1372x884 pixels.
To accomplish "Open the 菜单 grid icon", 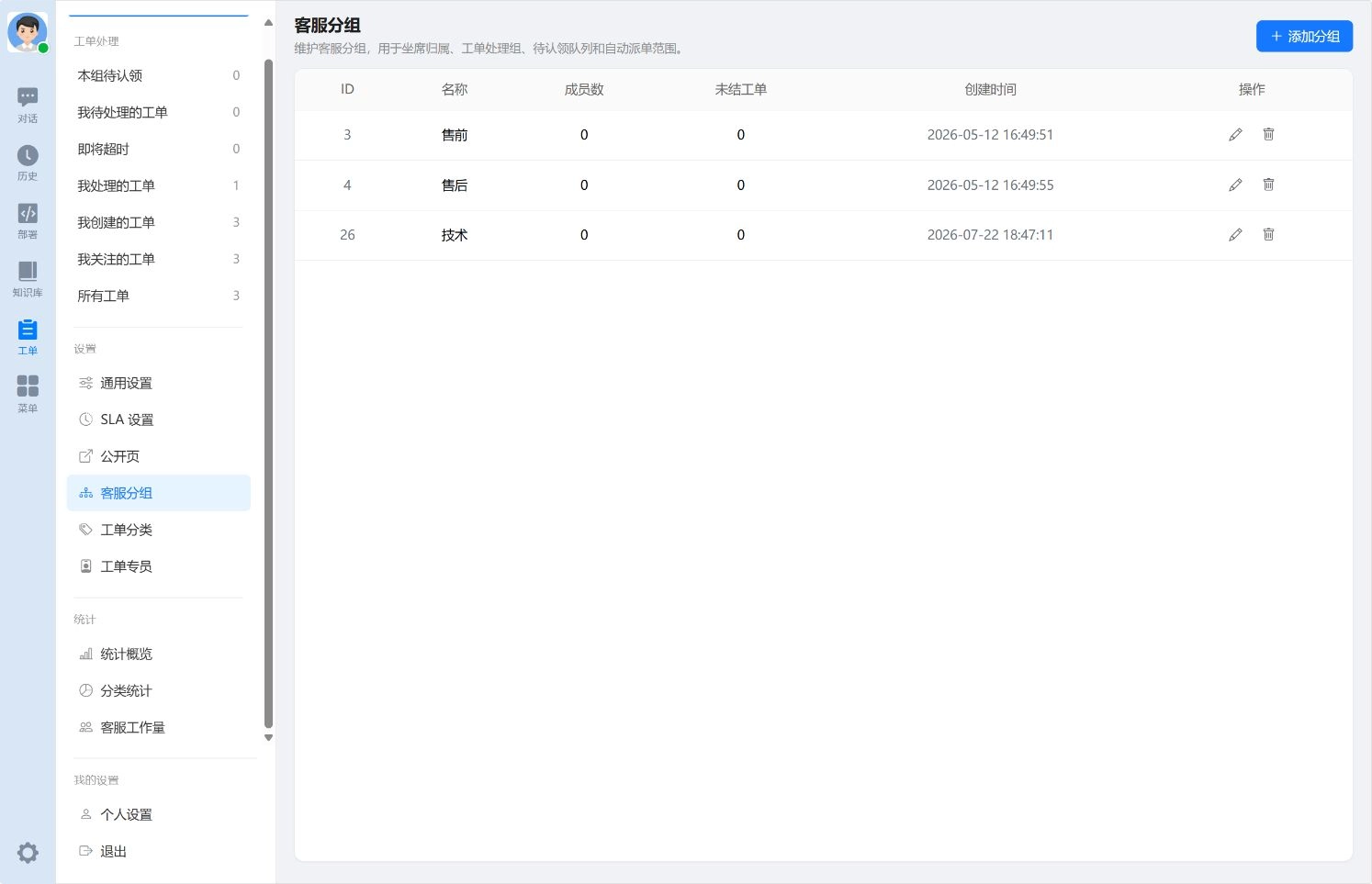I will (x=28, y=386).
